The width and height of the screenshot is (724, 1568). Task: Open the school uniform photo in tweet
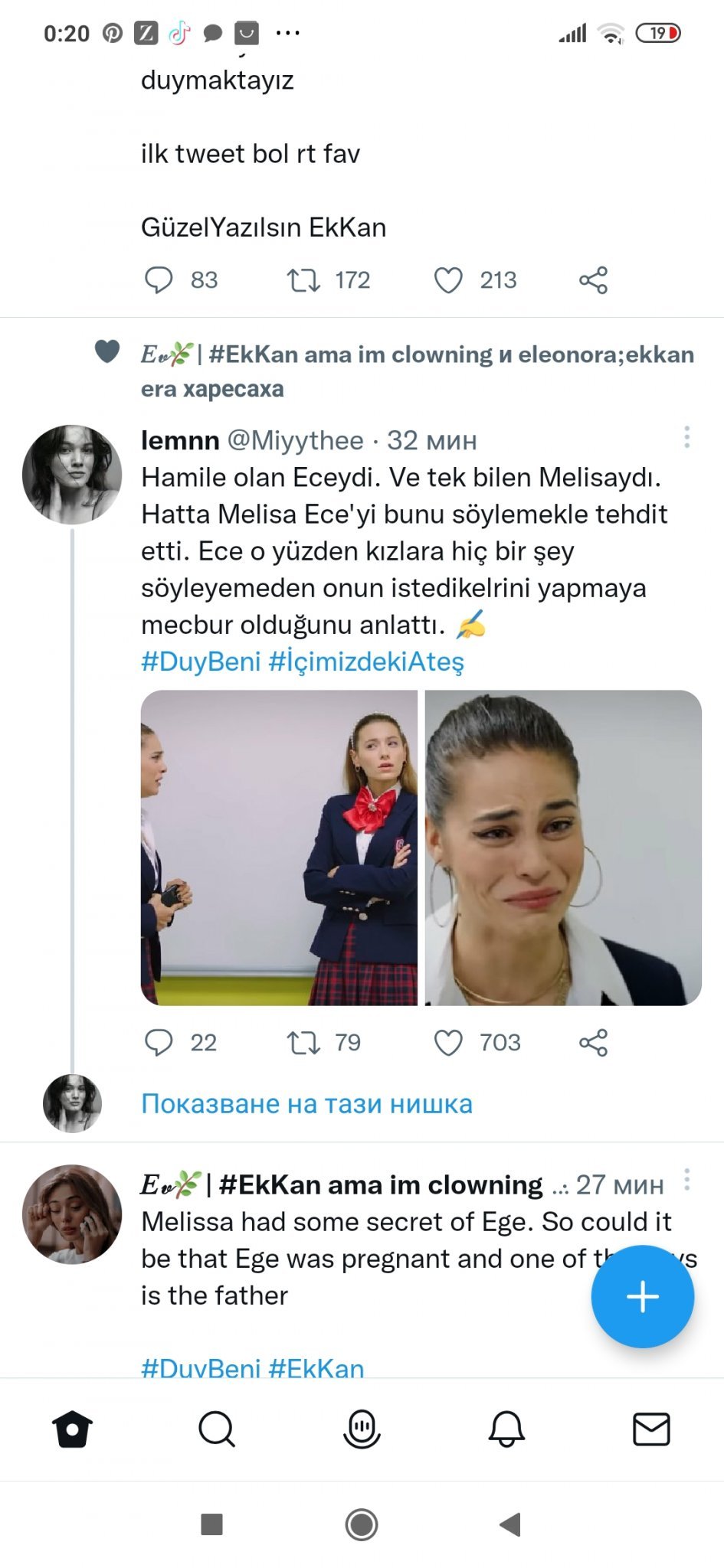click(x=279, y=848)
